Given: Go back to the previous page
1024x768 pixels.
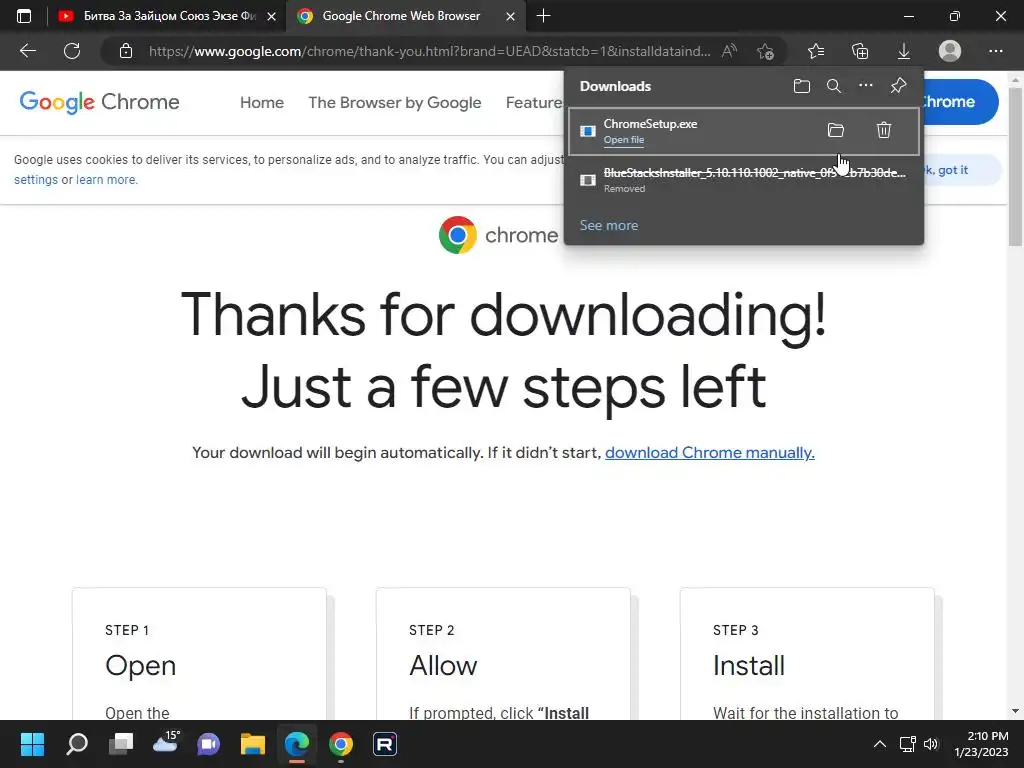Looking at the screenshot, I should 27,51.
